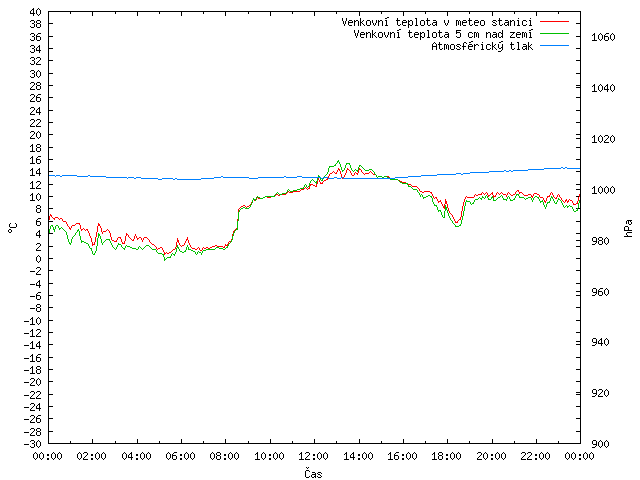
Task: Click the 920 hPa axis value
Action: (x=600, y=393)
